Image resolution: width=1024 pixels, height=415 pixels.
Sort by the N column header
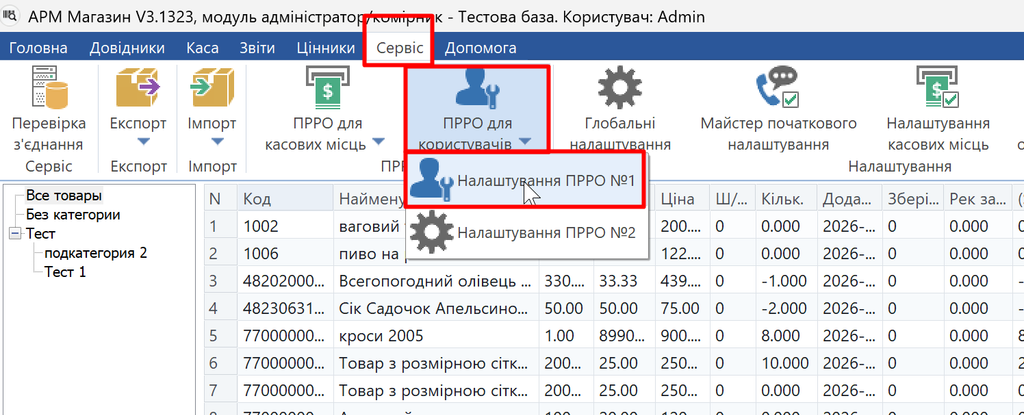pos(221,199)
